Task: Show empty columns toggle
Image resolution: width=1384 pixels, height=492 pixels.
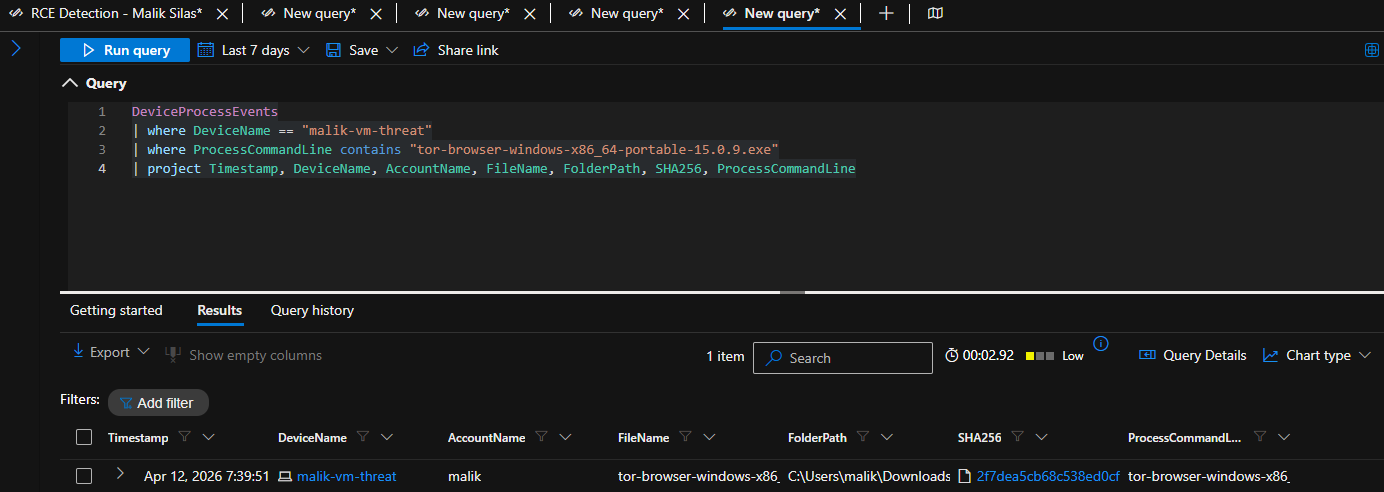Action: tap(244, 355)
